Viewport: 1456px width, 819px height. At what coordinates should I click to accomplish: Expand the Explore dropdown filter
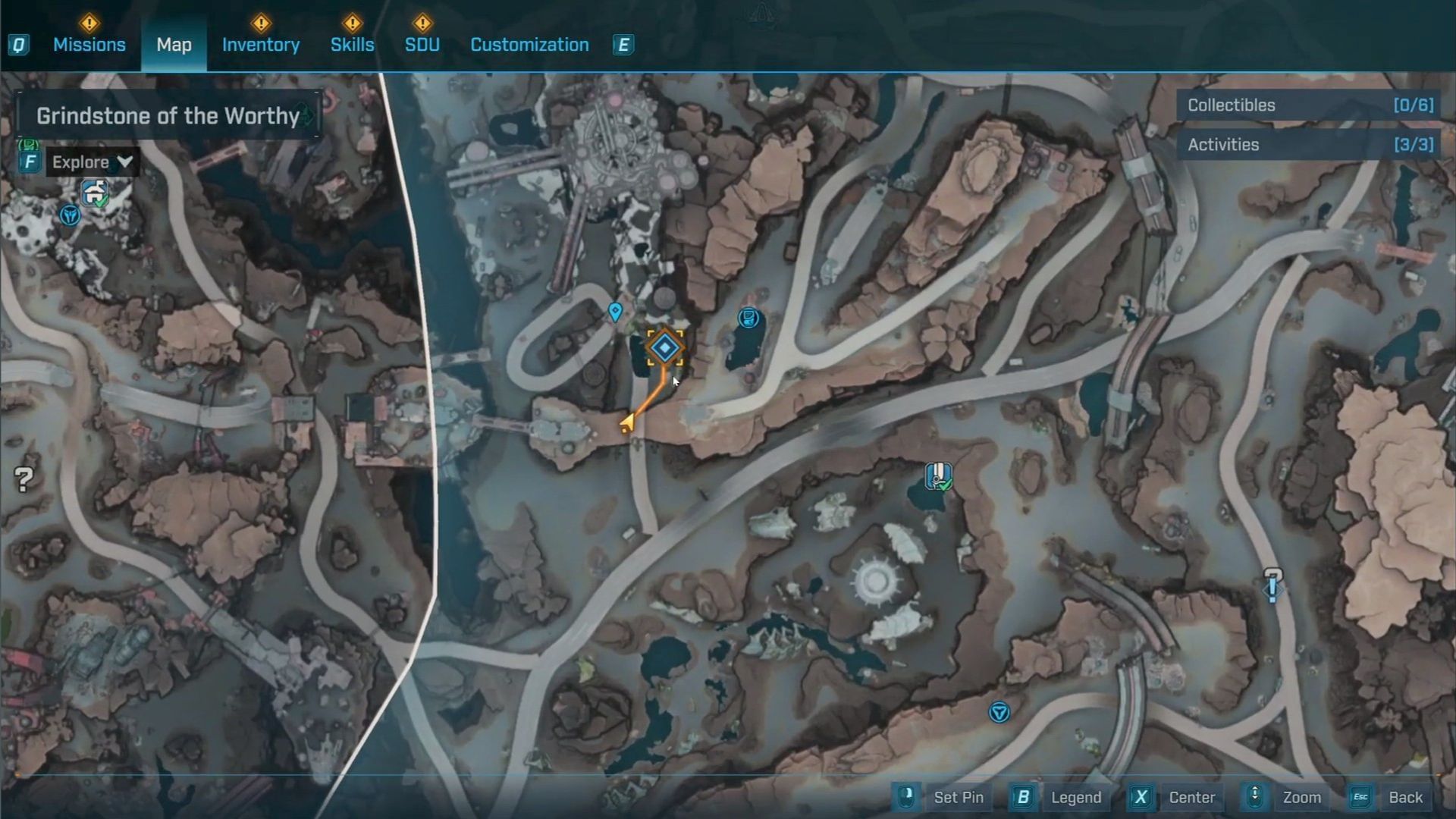point(92,162)
